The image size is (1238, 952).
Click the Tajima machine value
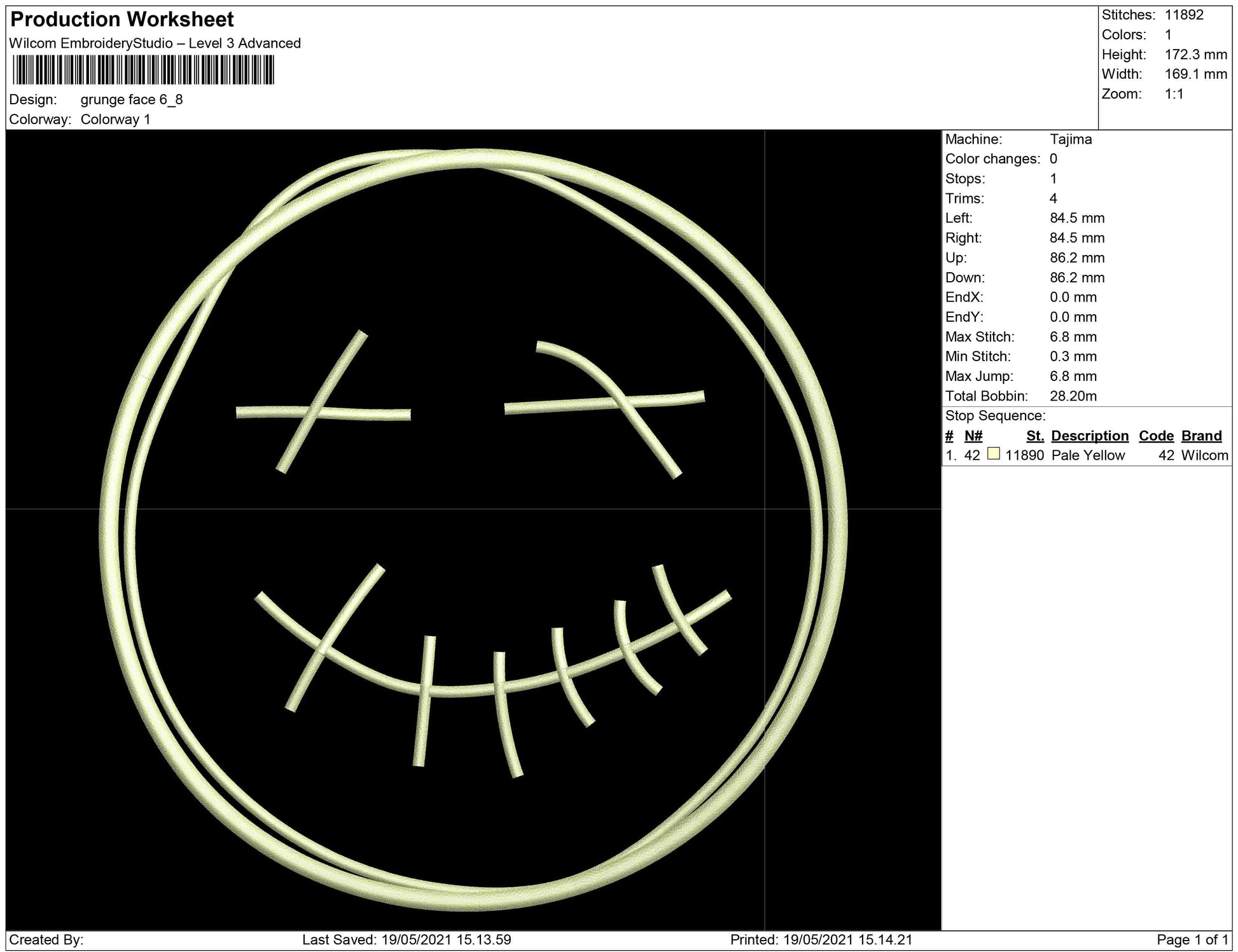(1070, 139)
